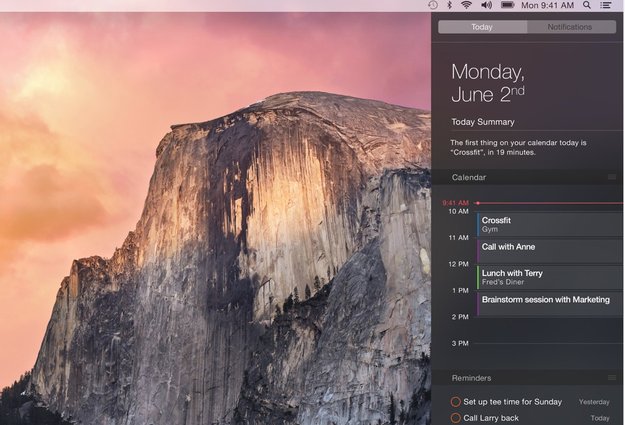The image size is (625, 425).
Task: Toggle Notification Center list icon
Action: pos(606,5)
